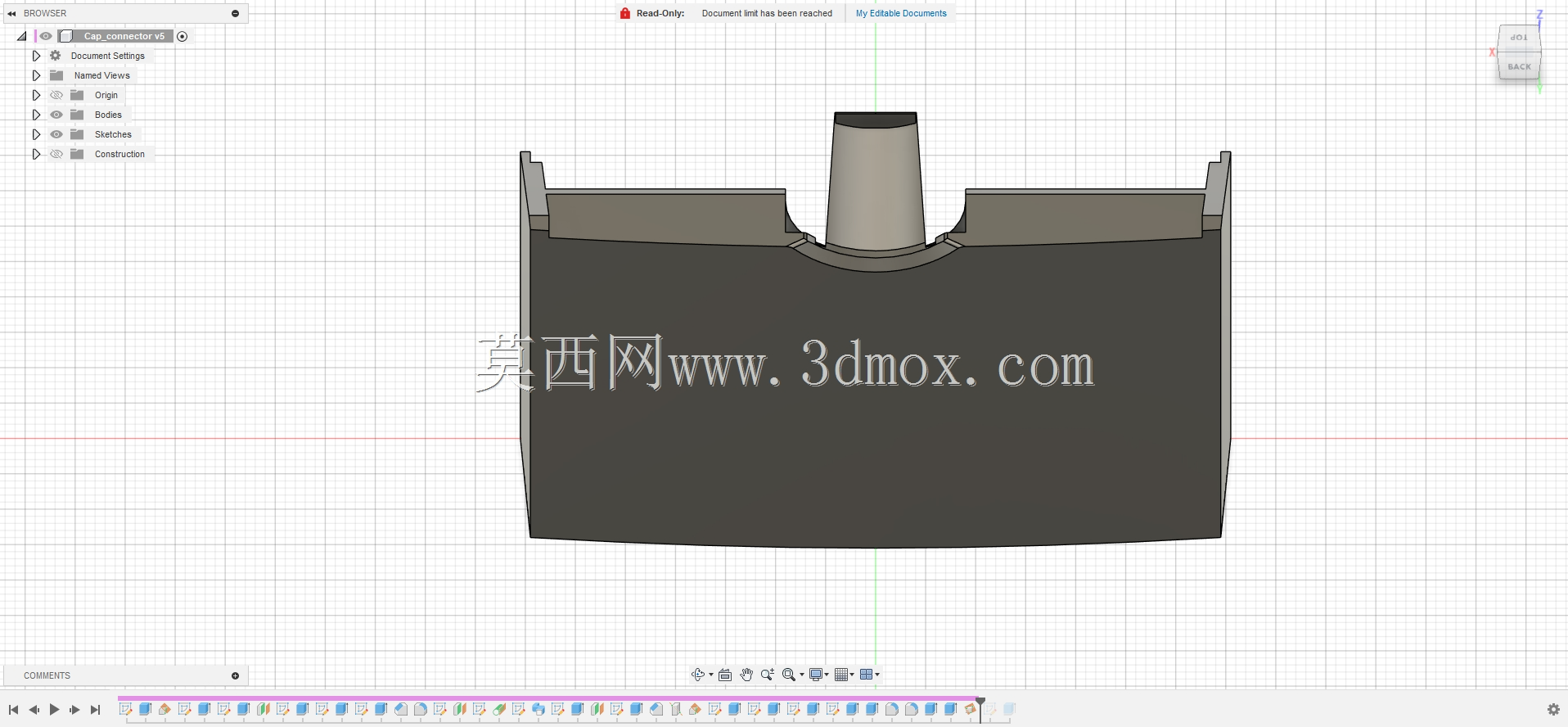1568x727 pixels.
Task: Expand the Origin folder
Action: click(36, 95)
